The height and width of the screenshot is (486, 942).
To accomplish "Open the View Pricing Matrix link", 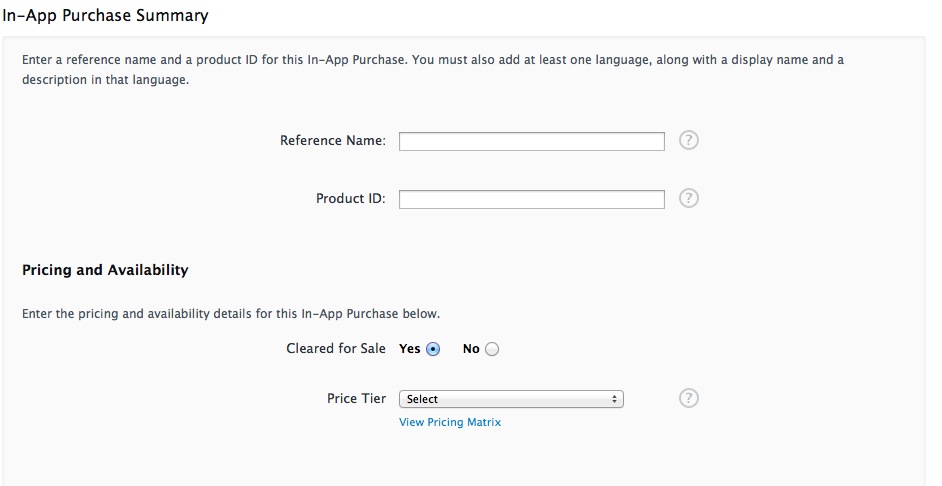I will pos(450,422).
